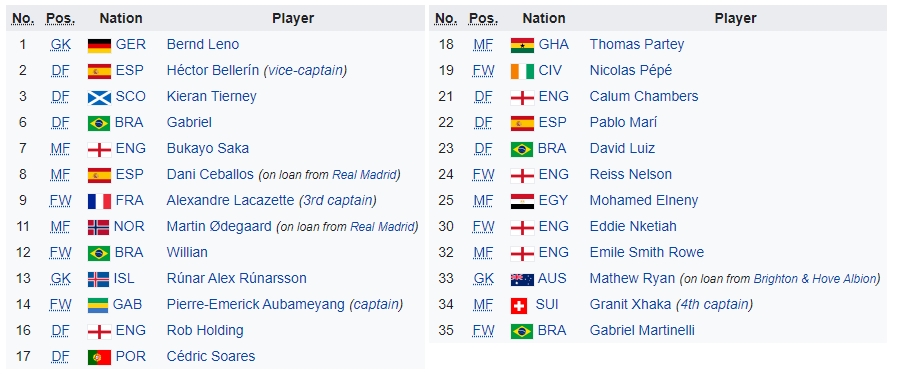Screen dimensions: 901x374
Task: Click the Ghana flag beside Thomas Partey
Action: click(522, 45)
